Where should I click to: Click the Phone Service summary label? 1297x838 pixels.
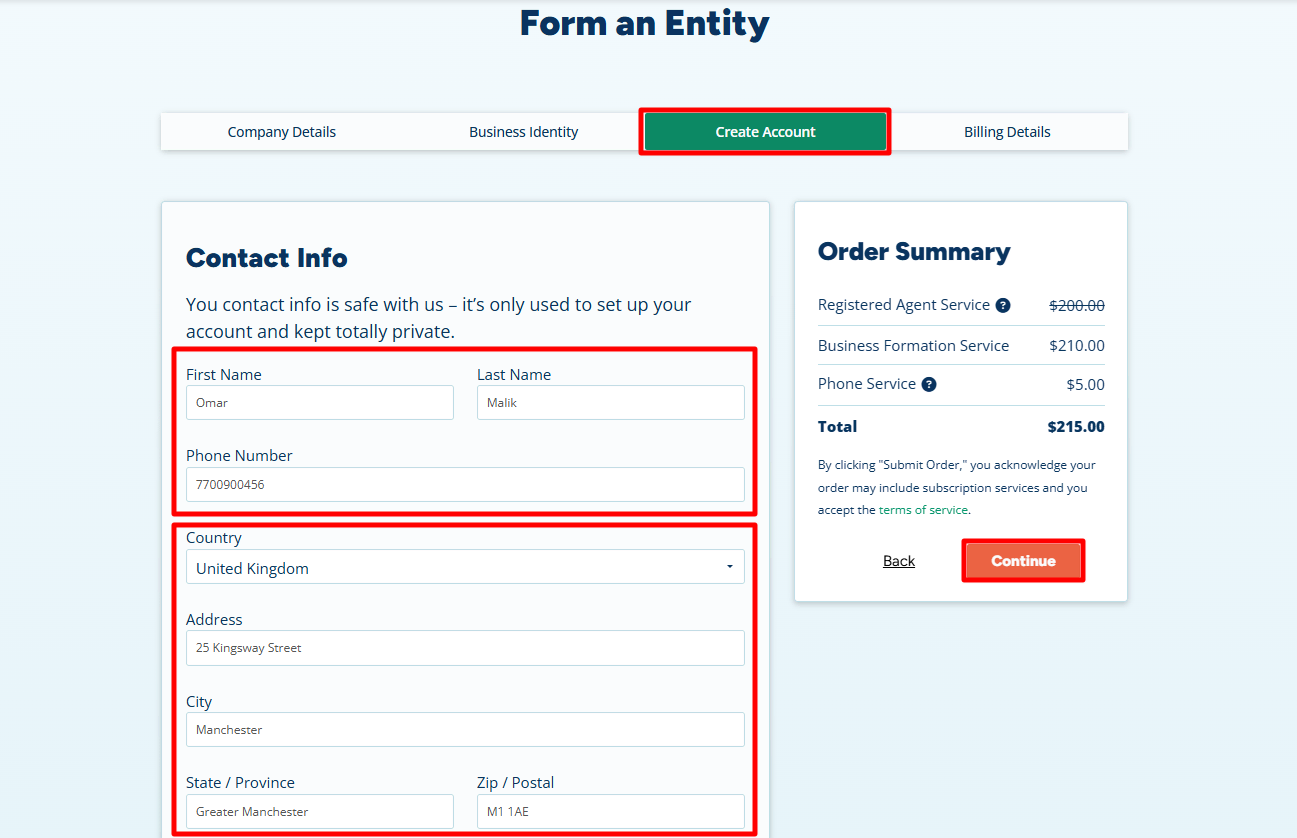tap(866, 383)
